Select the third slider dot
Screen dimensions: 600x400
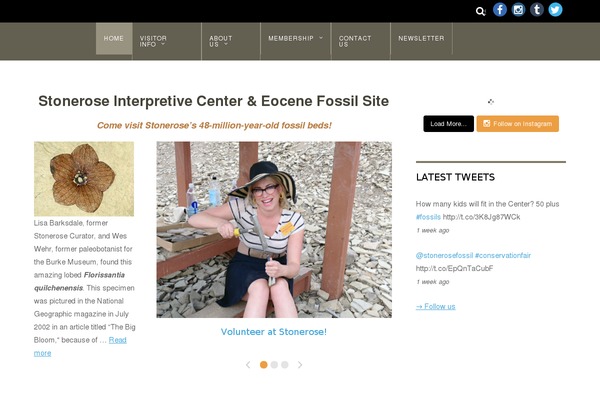(285, 365)
